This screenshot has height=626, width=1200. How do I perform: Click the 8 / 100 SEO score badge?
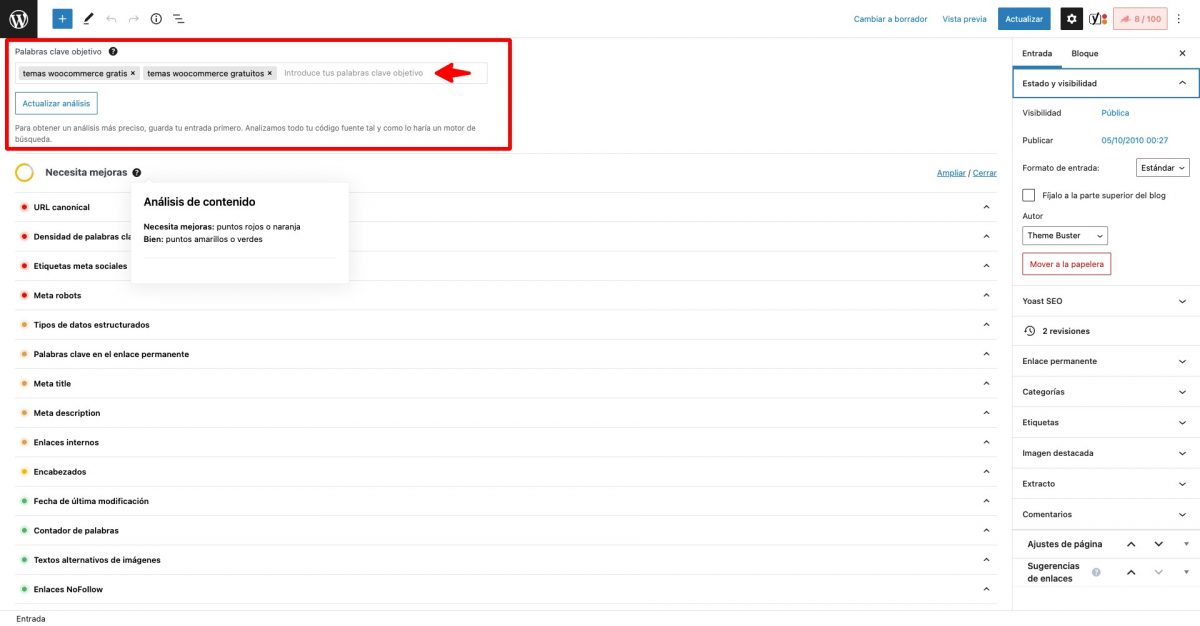1140,19
